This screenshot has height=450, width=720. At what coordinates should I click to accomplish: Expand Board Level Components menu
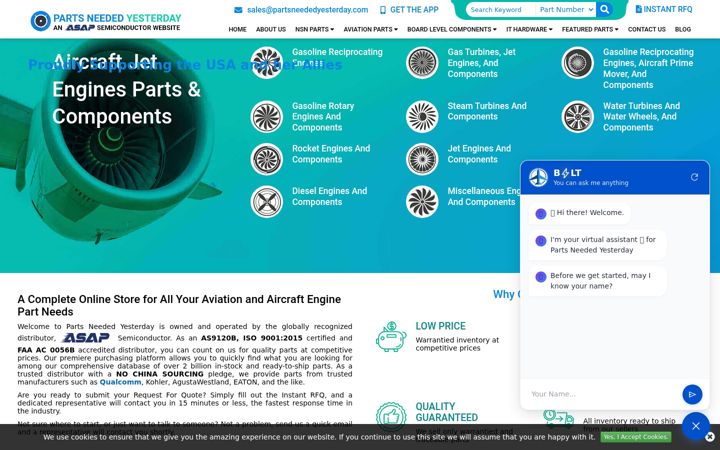452,29
